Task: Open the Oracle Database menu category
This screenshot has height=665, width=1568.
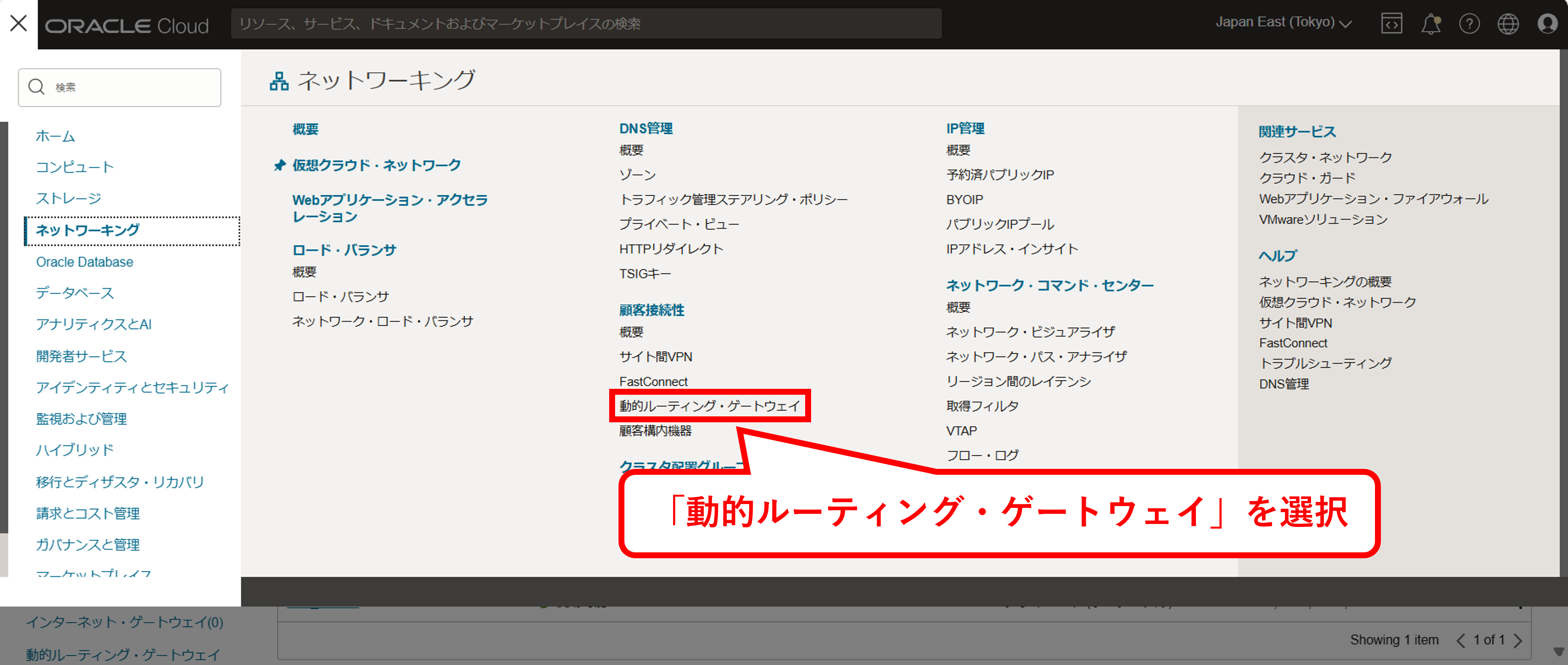Action: pyautogui.click(x=85, y=262)
